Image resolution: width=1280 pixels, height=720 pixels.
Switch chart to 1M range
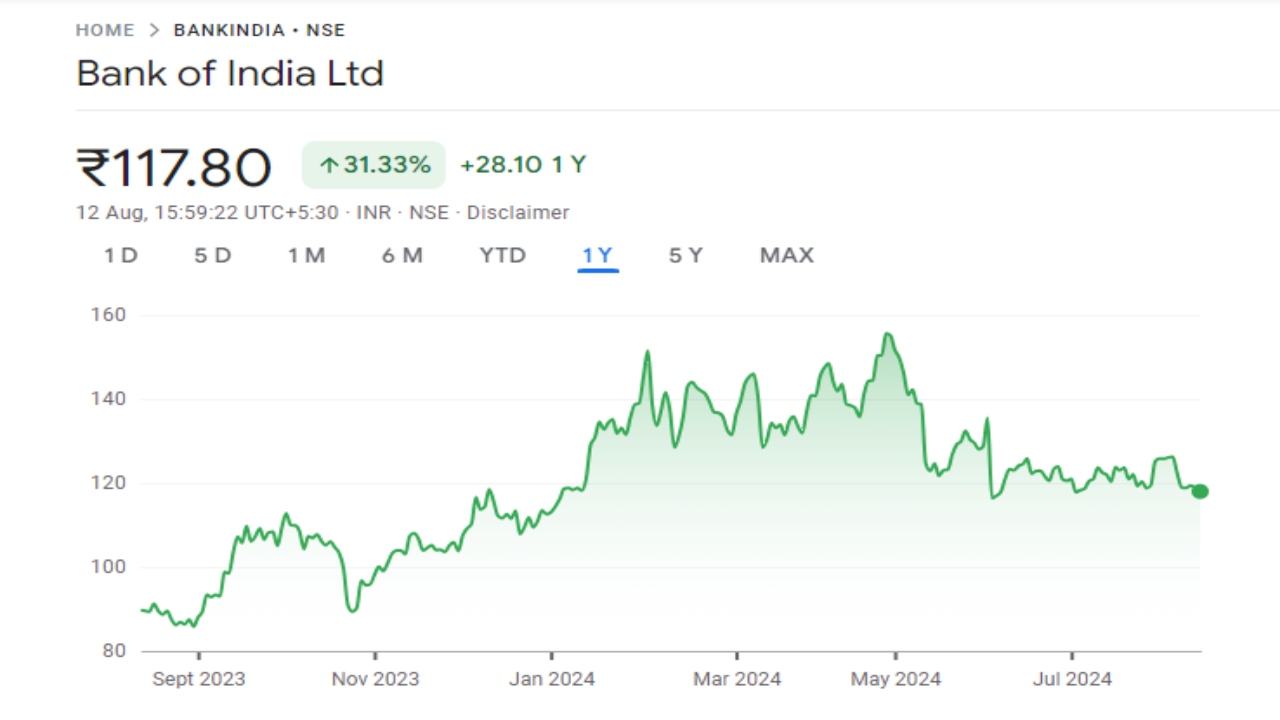pos(306,256)
